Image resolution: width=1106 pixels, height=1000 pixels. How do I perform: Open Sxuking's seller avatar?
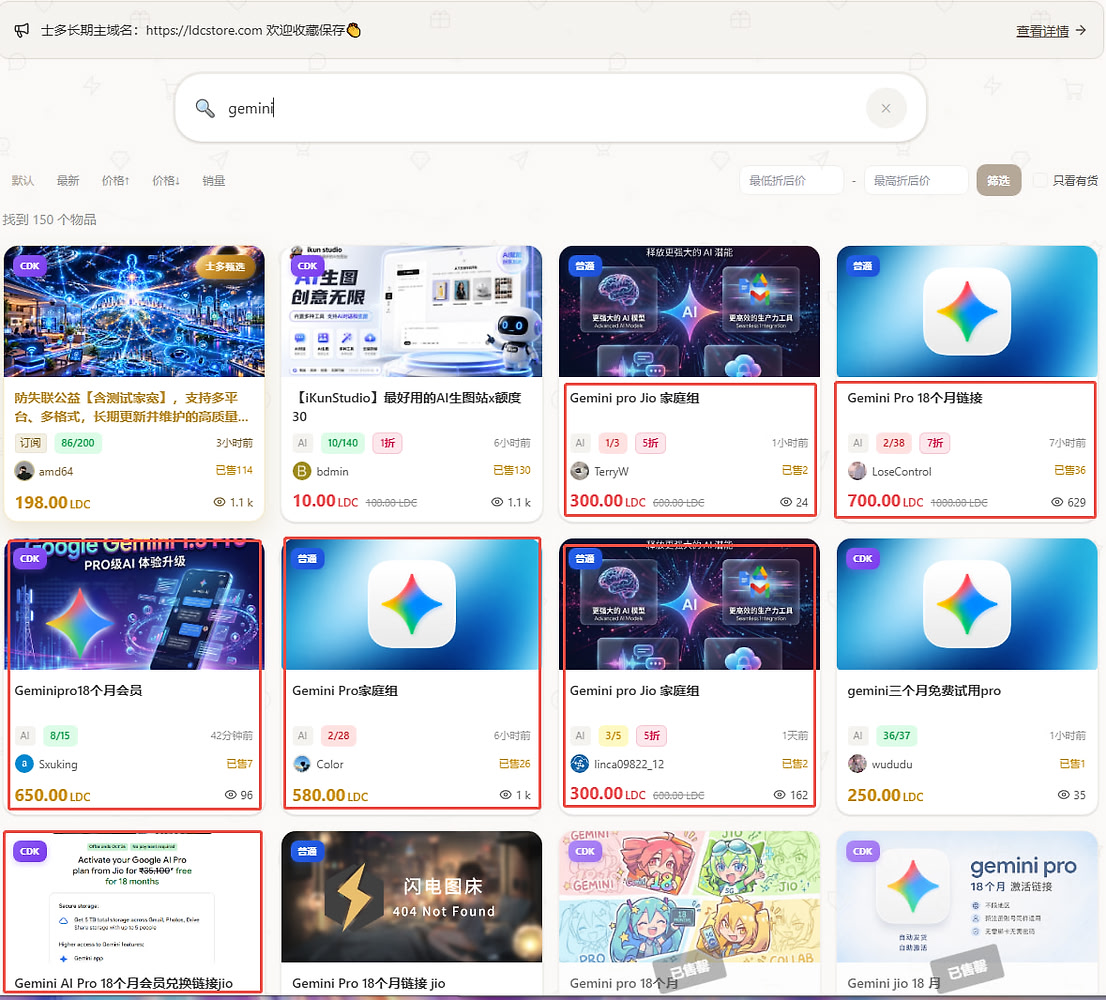(24, 764)
